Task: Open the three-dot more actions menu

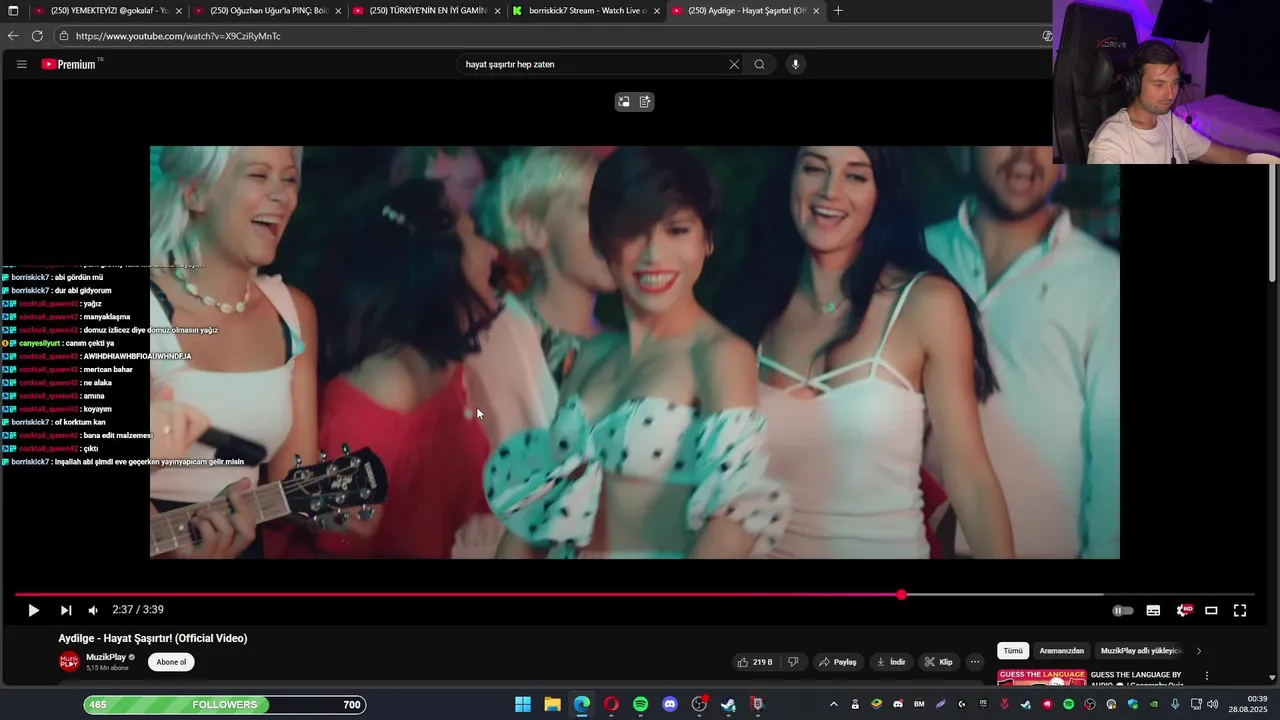Action: (975, 662)
